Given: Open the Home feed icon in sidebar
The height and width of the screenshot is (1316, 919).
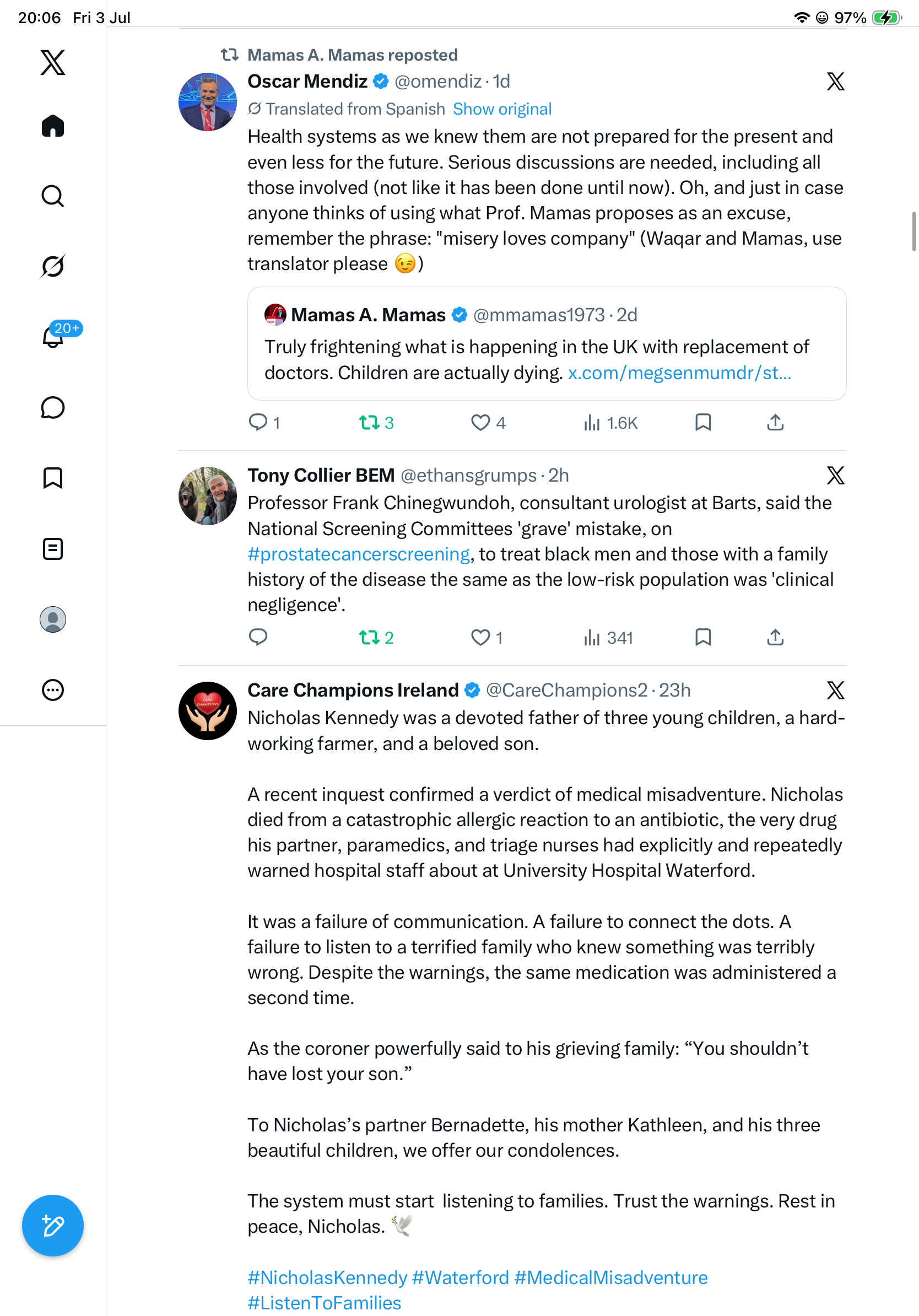Looking at the screenshot, I should pyautogui.click(x=53, y=126).
